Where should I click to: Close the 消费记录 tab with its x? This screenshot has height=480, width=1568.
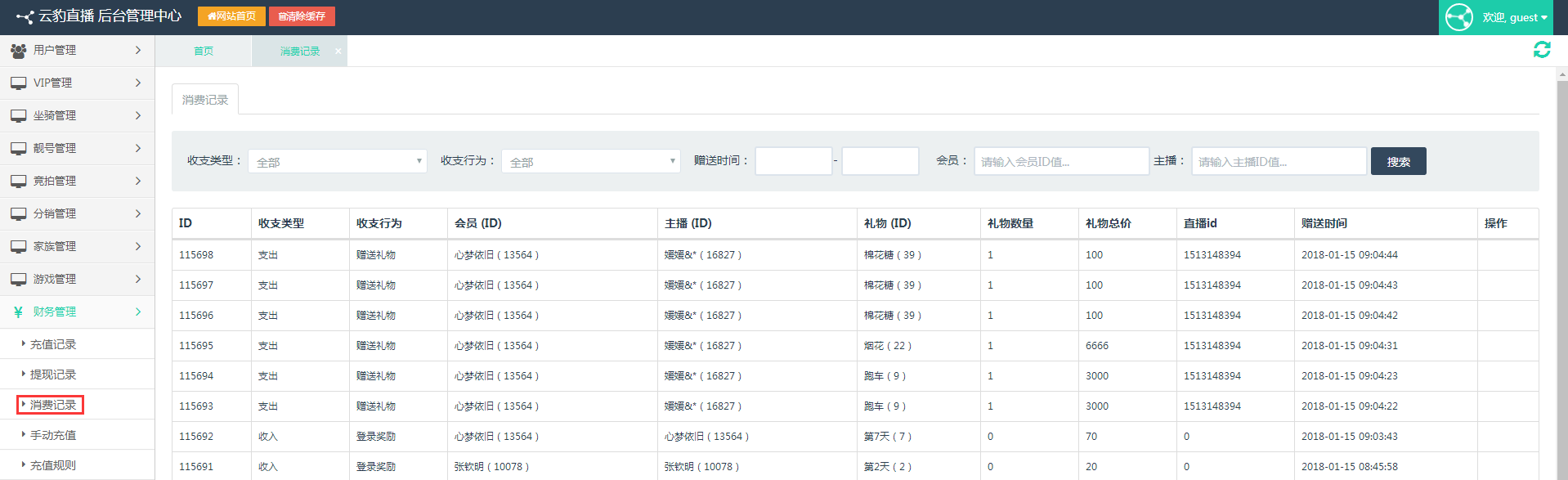[x=338, y=51]
